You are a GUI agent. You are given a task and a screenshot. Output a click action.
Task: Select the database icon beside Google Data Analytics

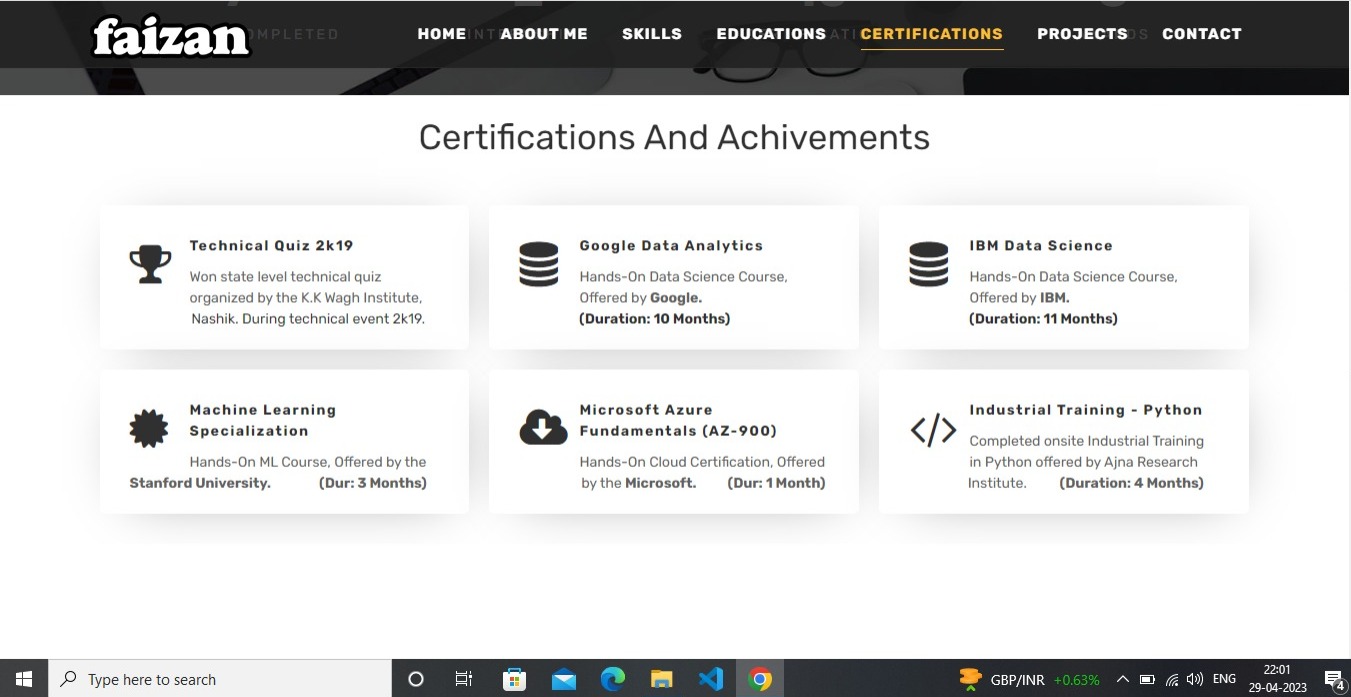539,263
